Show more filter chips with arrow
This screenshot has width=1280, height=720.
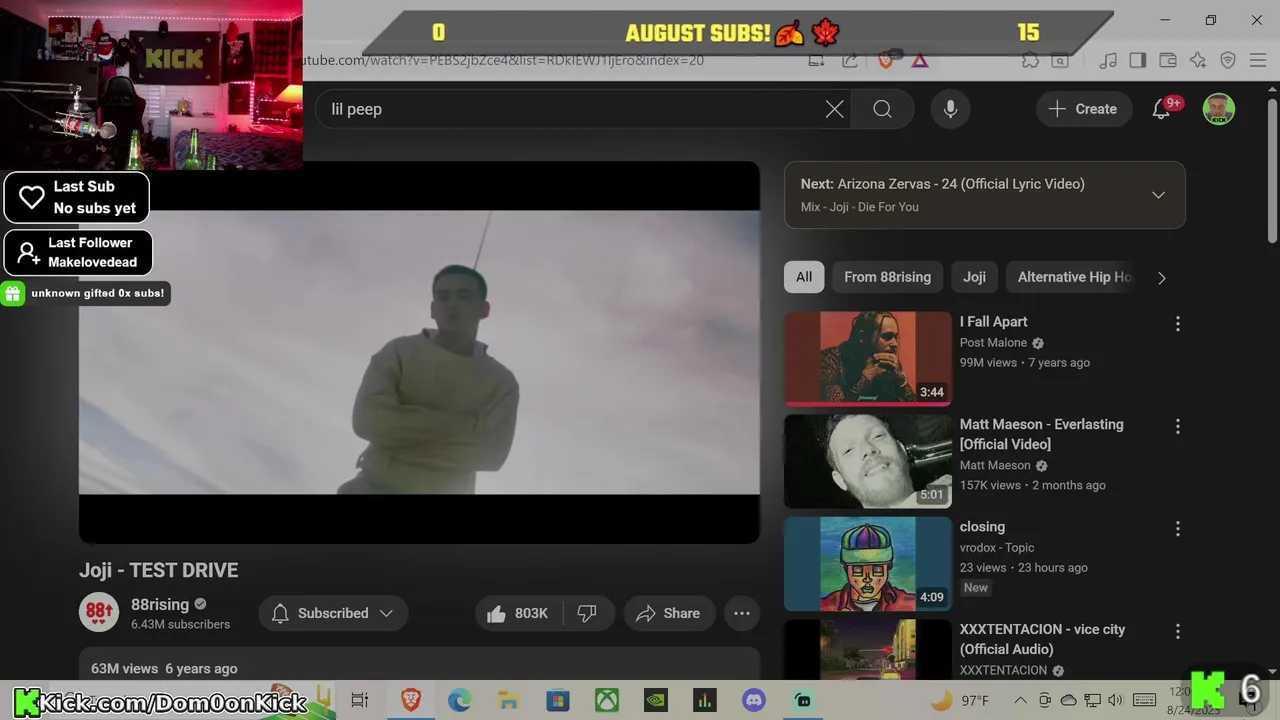click(x=1161, y=278)
